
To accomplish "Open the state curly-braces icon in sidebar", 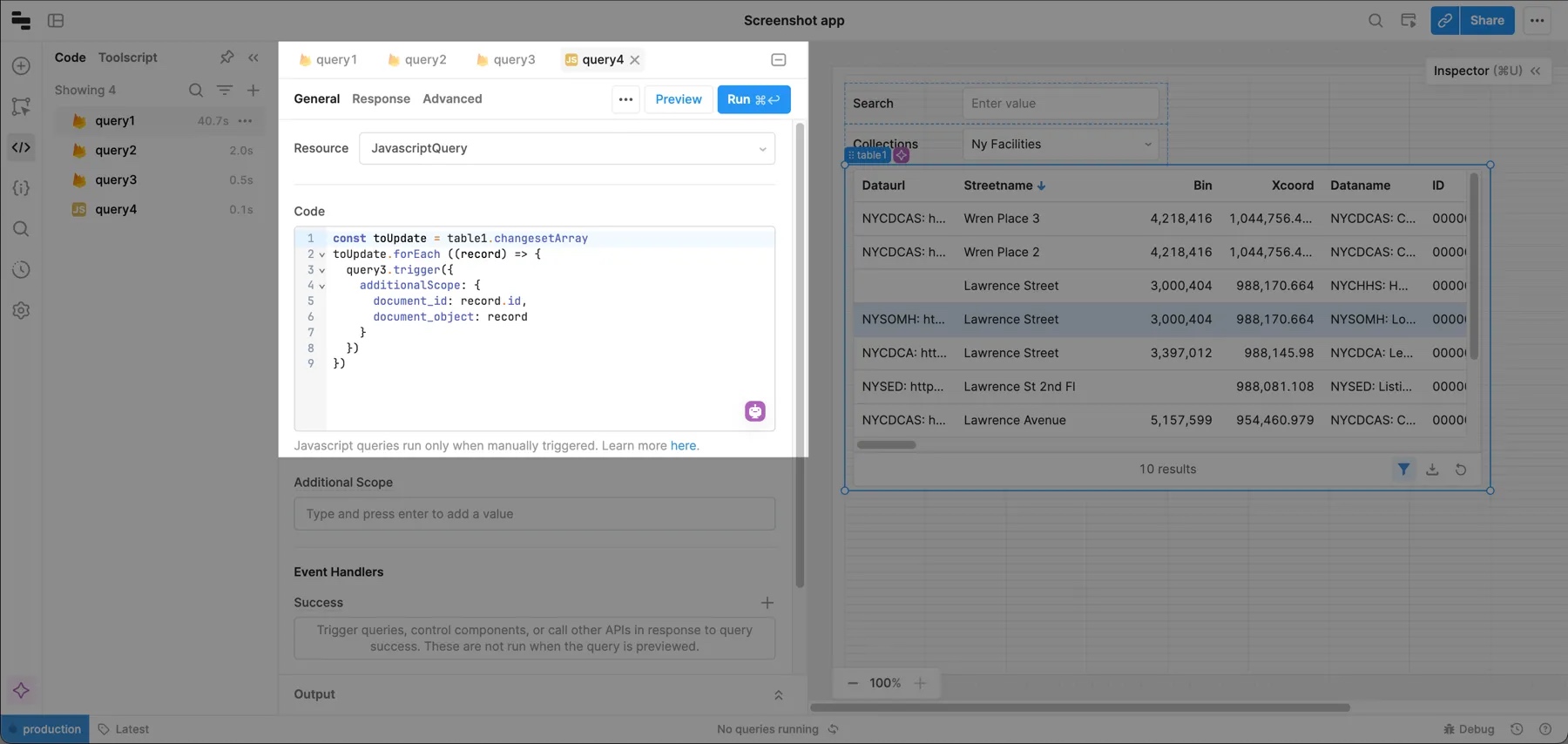I will tap(21, 188).
